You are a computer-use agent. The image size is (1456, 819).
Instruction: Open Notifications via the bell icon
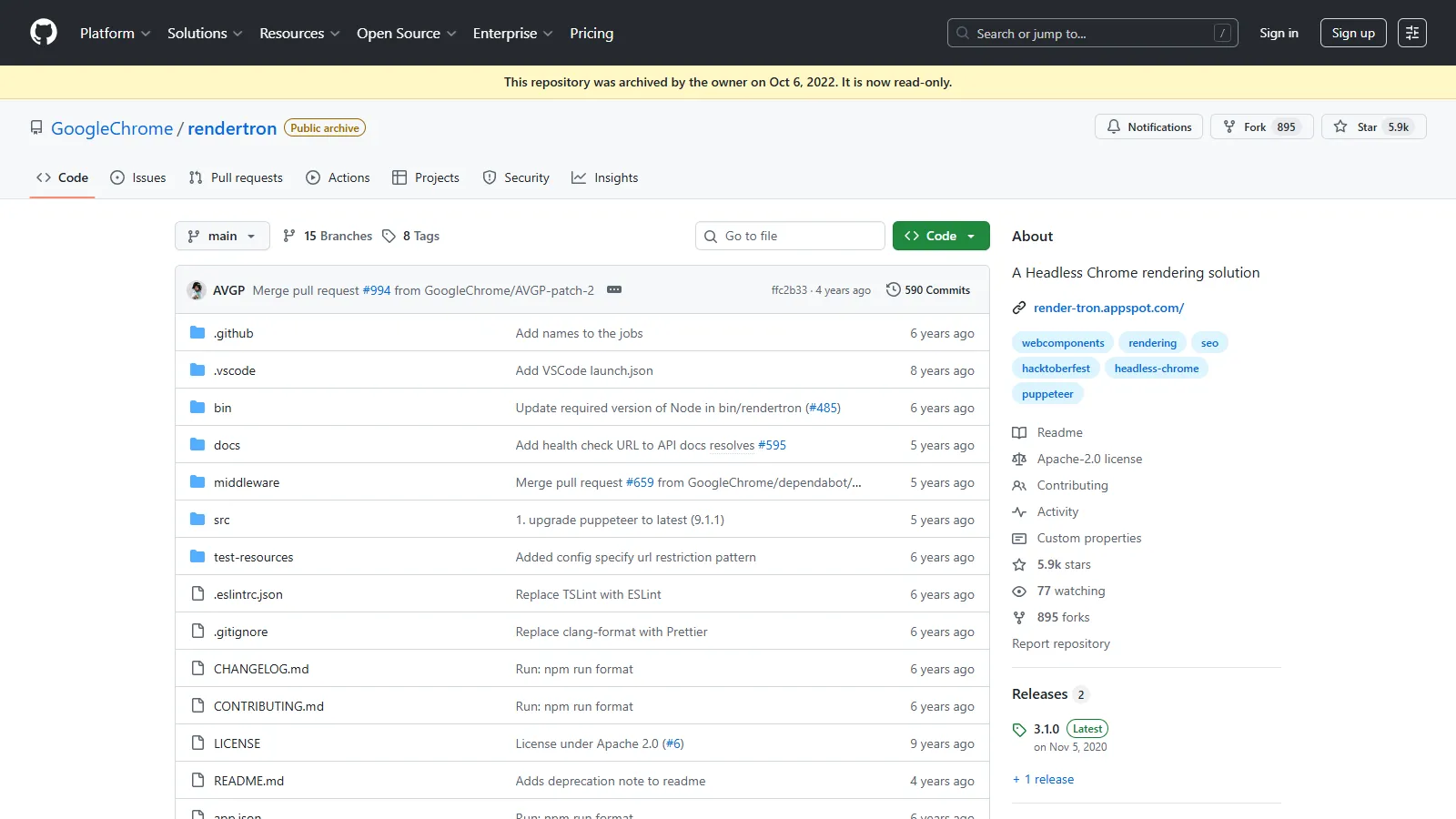tap(1114, 126)
